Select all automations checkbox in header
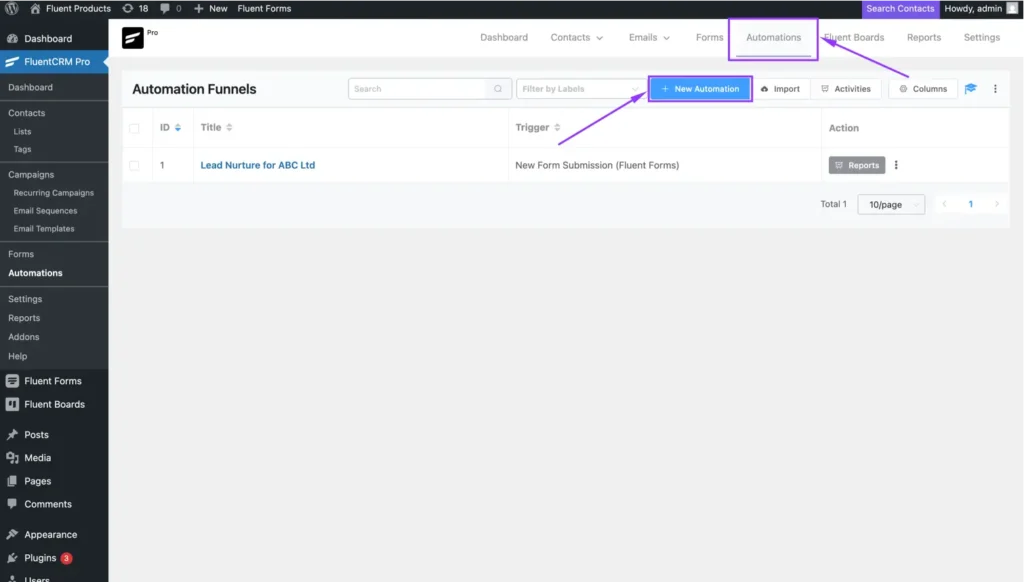Image resolution: width=1024 pixels, height=582 pixels. (x=134, y=128)
